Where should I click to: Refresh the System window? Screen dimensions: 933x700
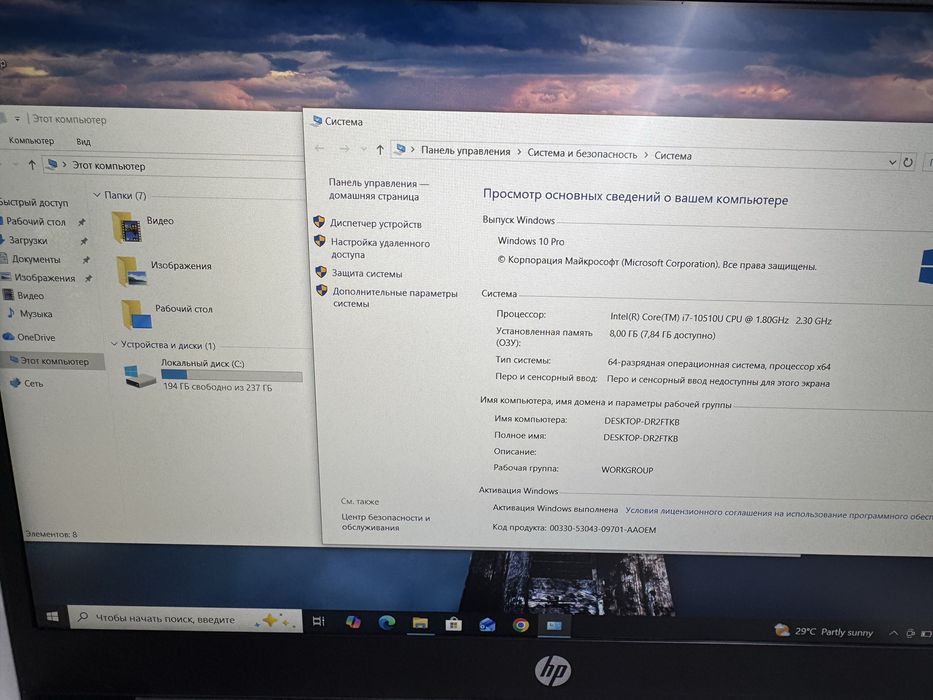click(908, 162)
